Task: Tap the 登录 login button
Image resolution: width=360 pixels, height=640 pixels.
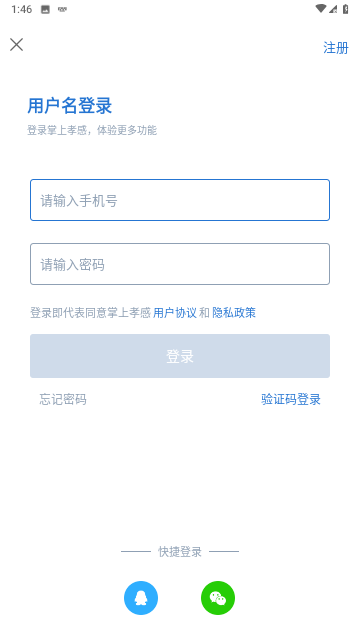Action: (180, 356)
